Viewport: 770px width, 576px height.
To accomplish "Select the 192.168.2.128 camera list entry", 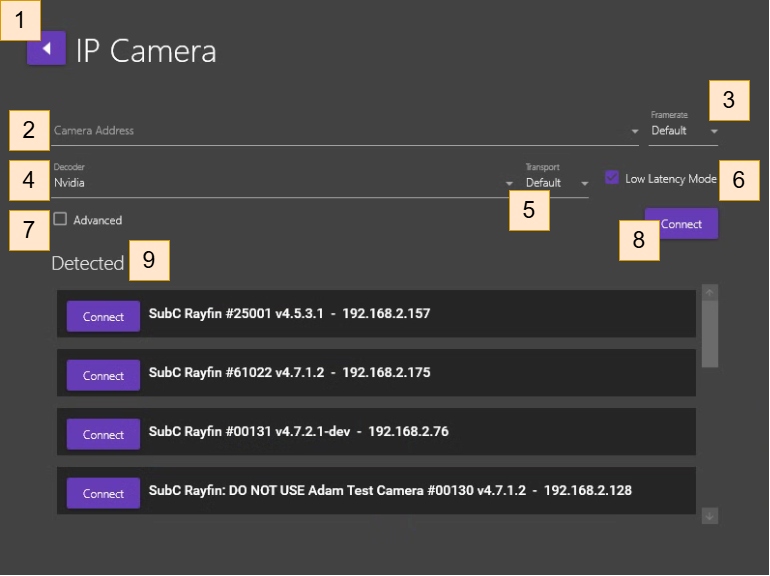I will tap(420, 491).
